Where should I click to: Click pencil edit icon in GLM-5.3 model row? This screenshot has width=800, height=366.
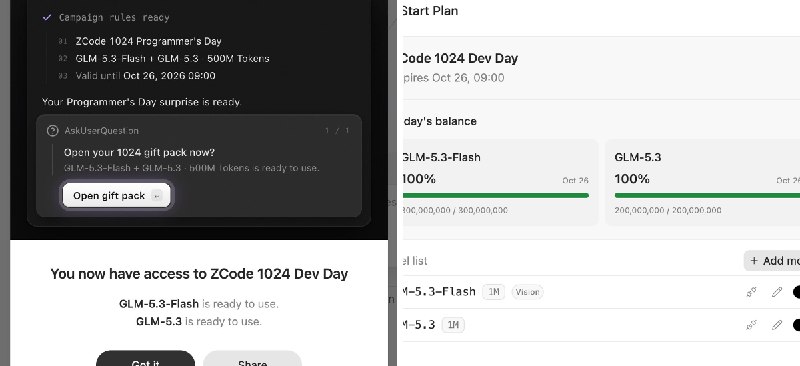point(777,325)
